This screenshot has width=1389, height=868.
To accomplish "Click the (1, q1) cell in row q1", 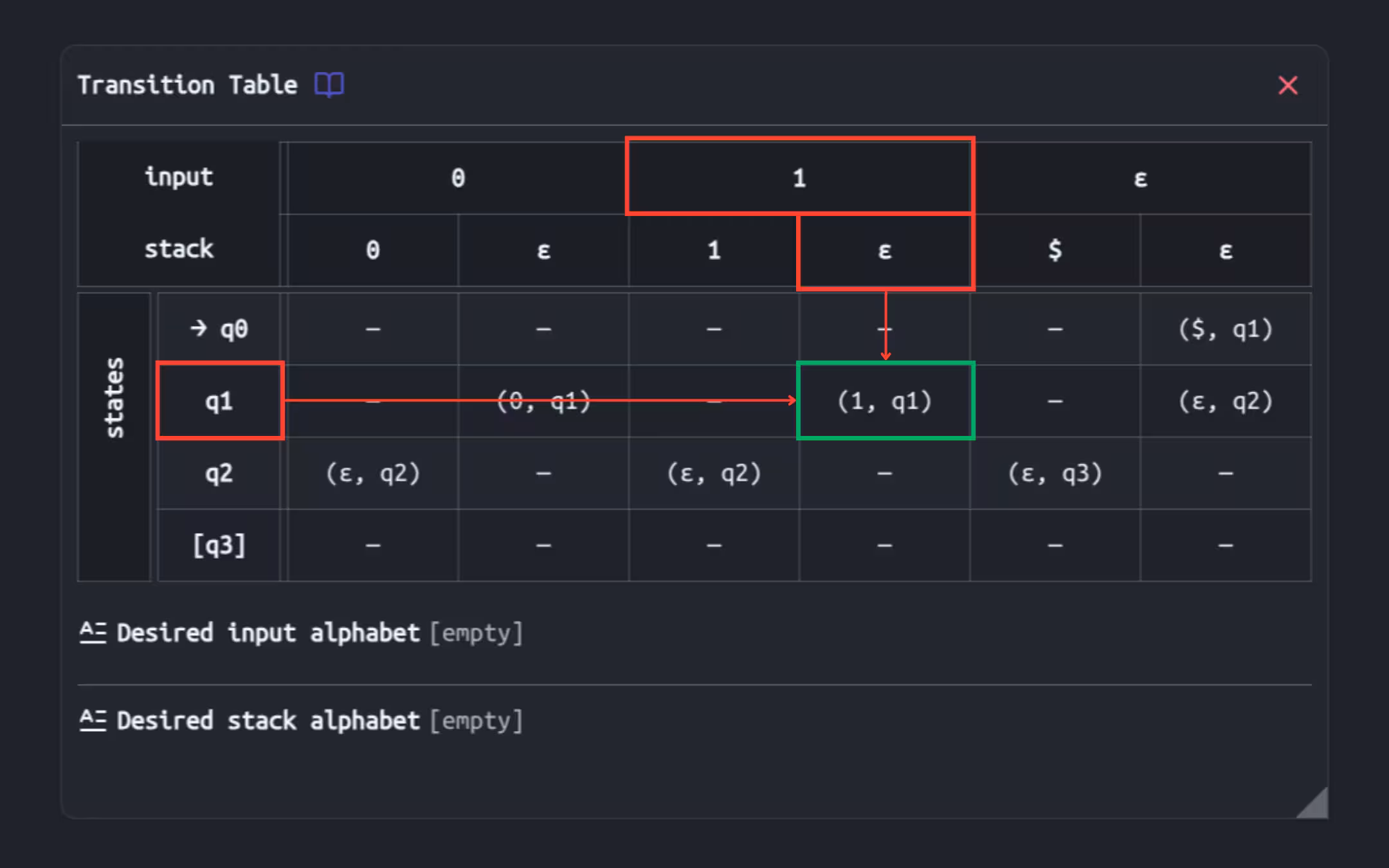I will point(885,401).
